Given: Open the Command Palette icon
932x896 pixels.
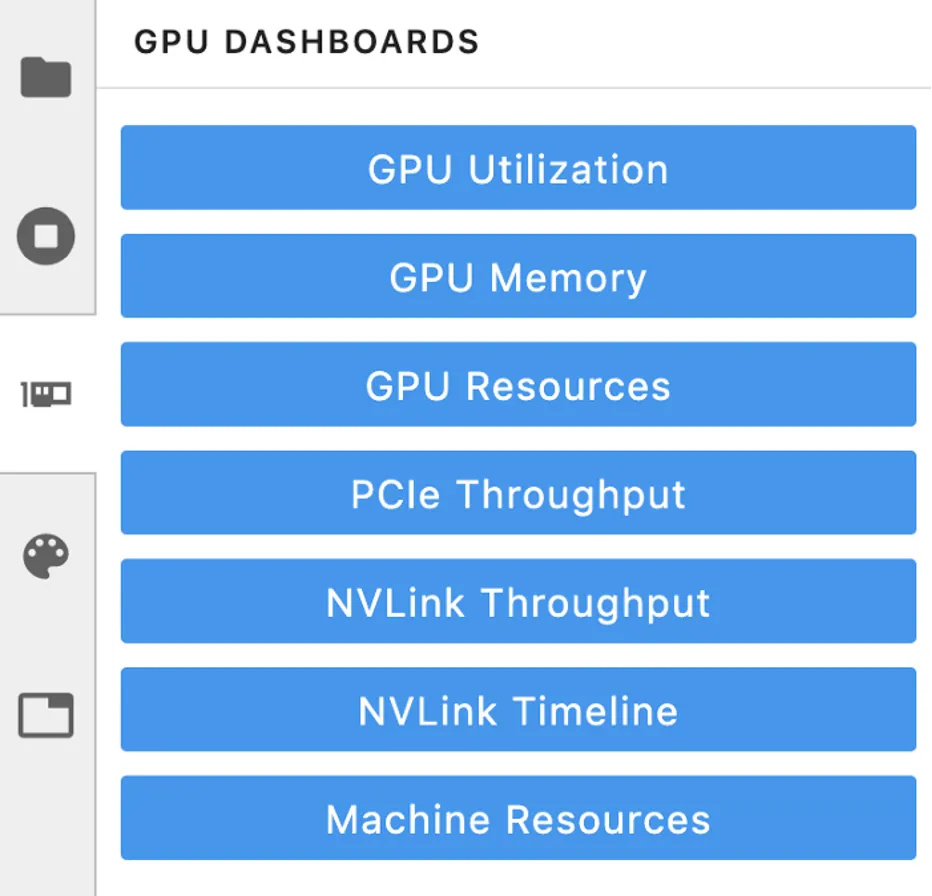Looking at the screenshot, I should click(x=46, y=555).
